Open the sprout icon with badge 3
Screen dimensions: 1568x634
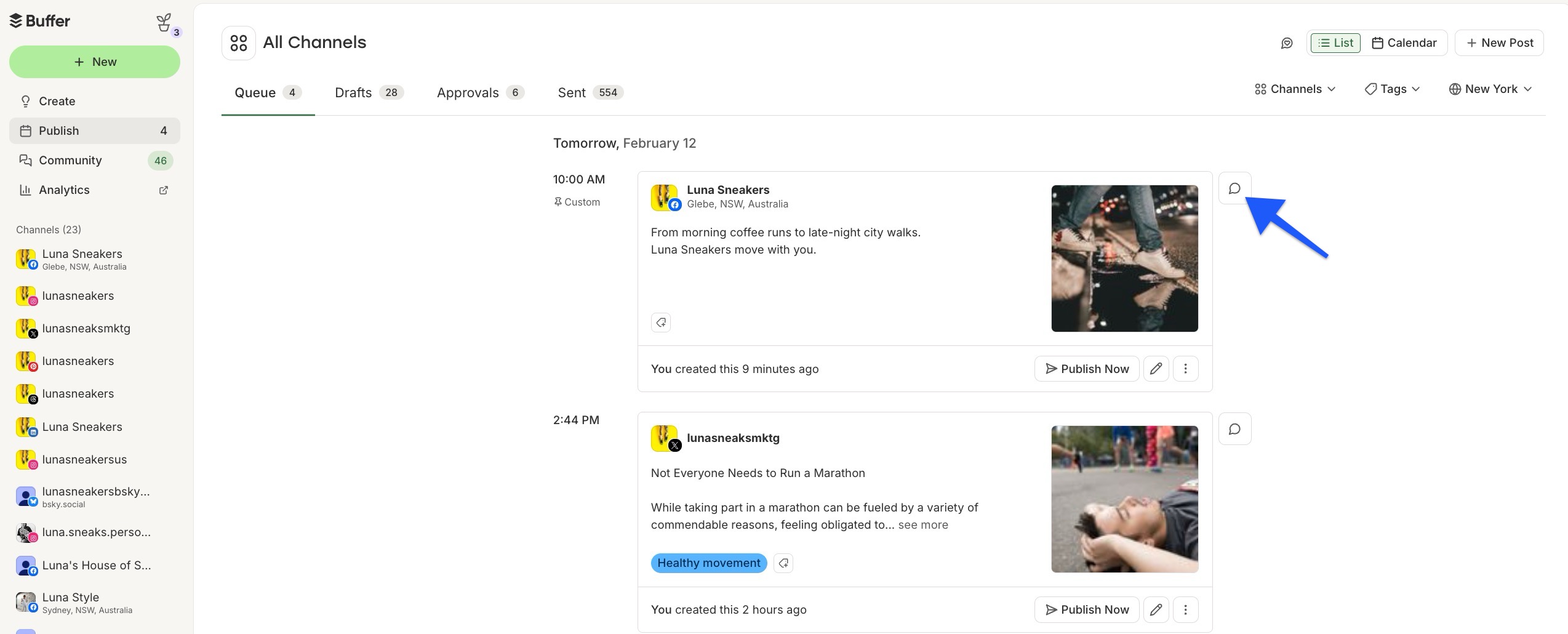[165, 23]
